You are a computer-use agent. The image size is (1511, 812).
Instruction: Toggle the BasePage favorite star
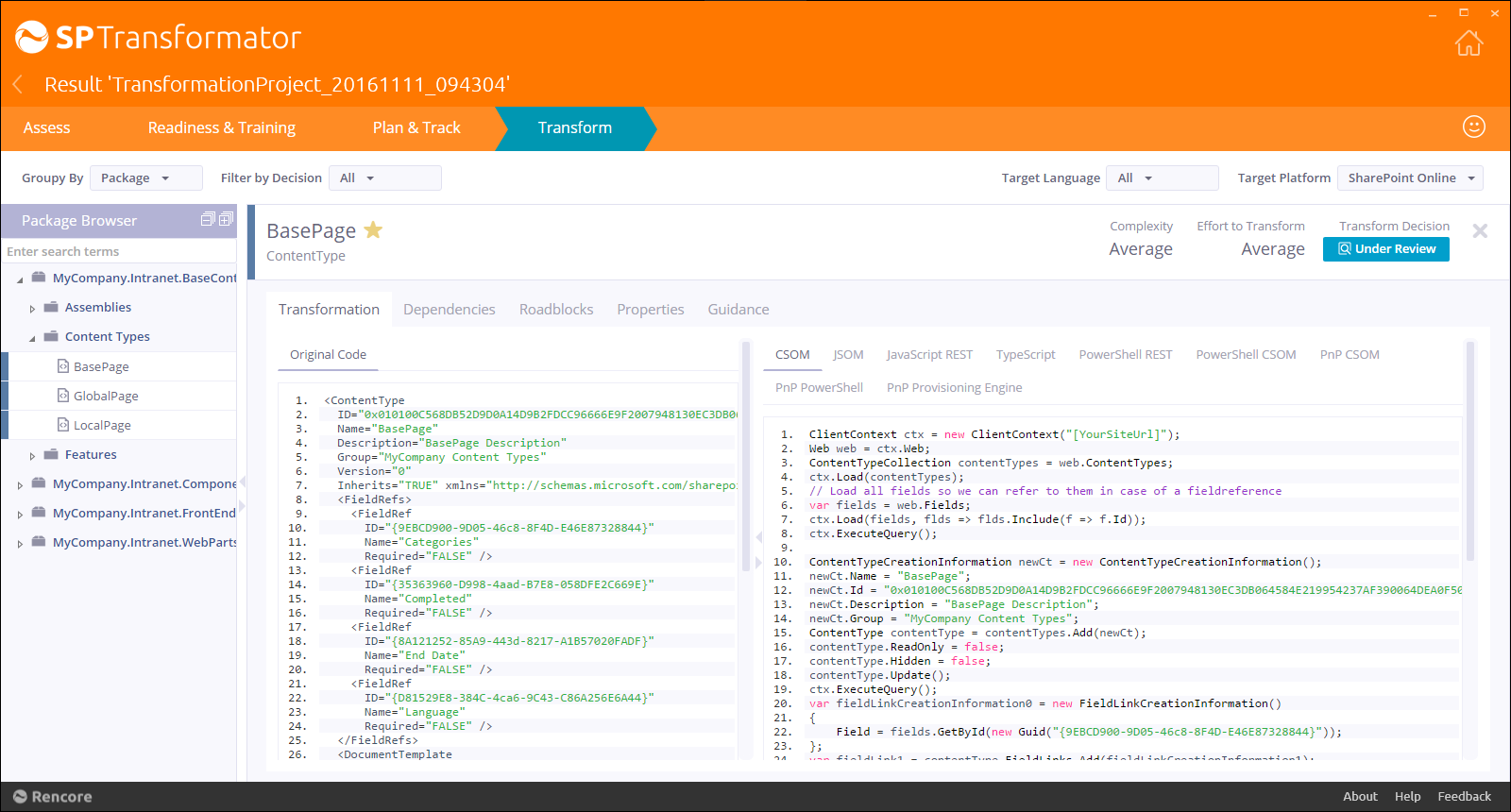373,229
